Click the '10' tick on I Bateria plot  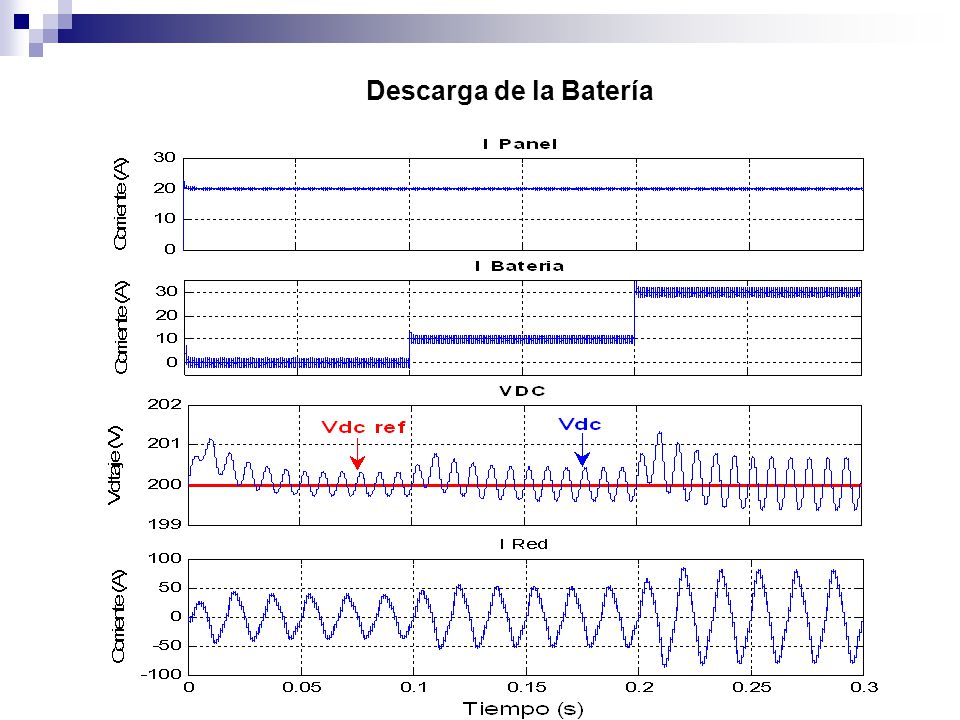(166, 338)
